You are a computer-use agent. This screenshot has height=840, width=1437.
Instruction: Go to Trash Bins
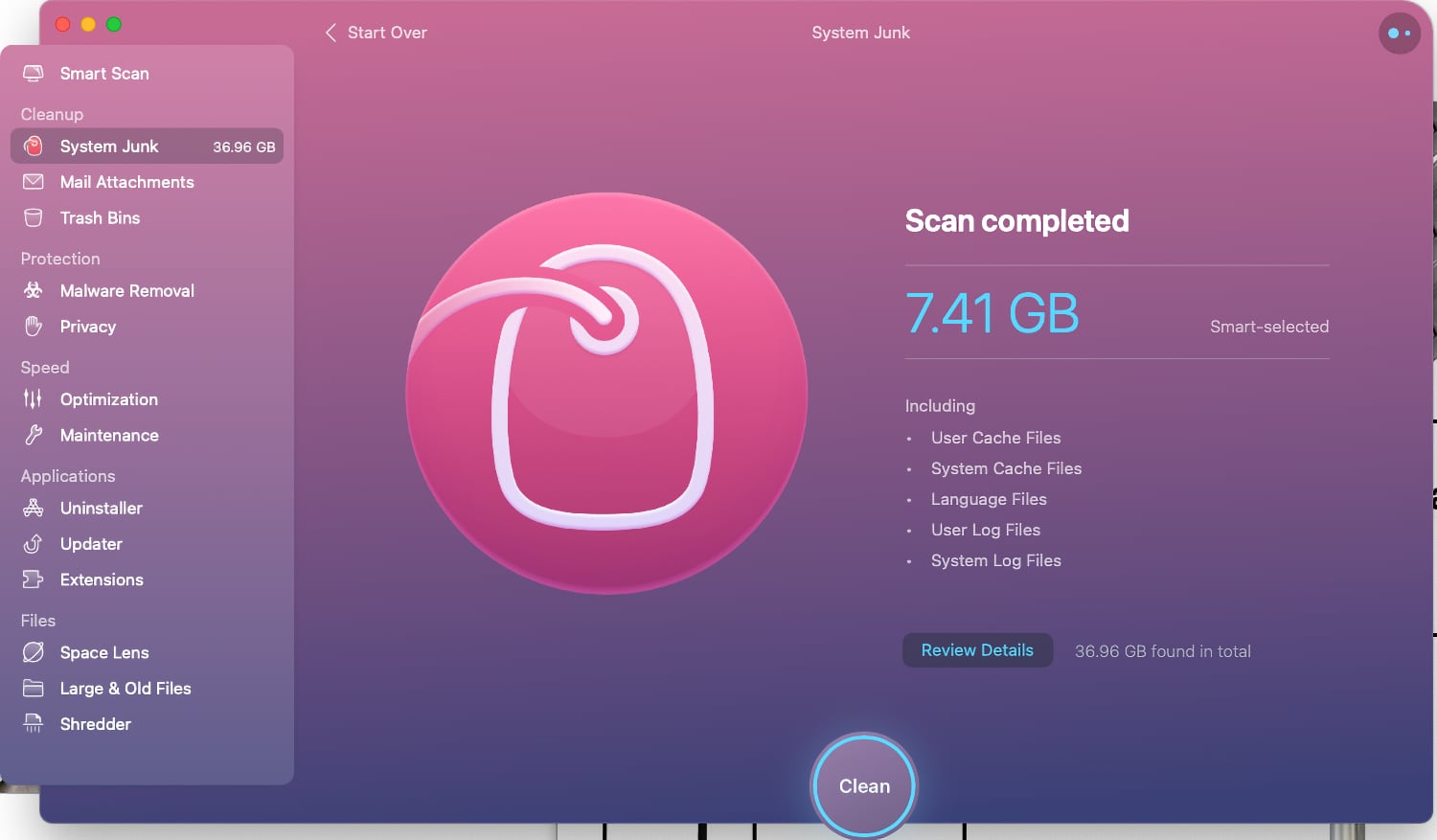(x=147, y=217)
